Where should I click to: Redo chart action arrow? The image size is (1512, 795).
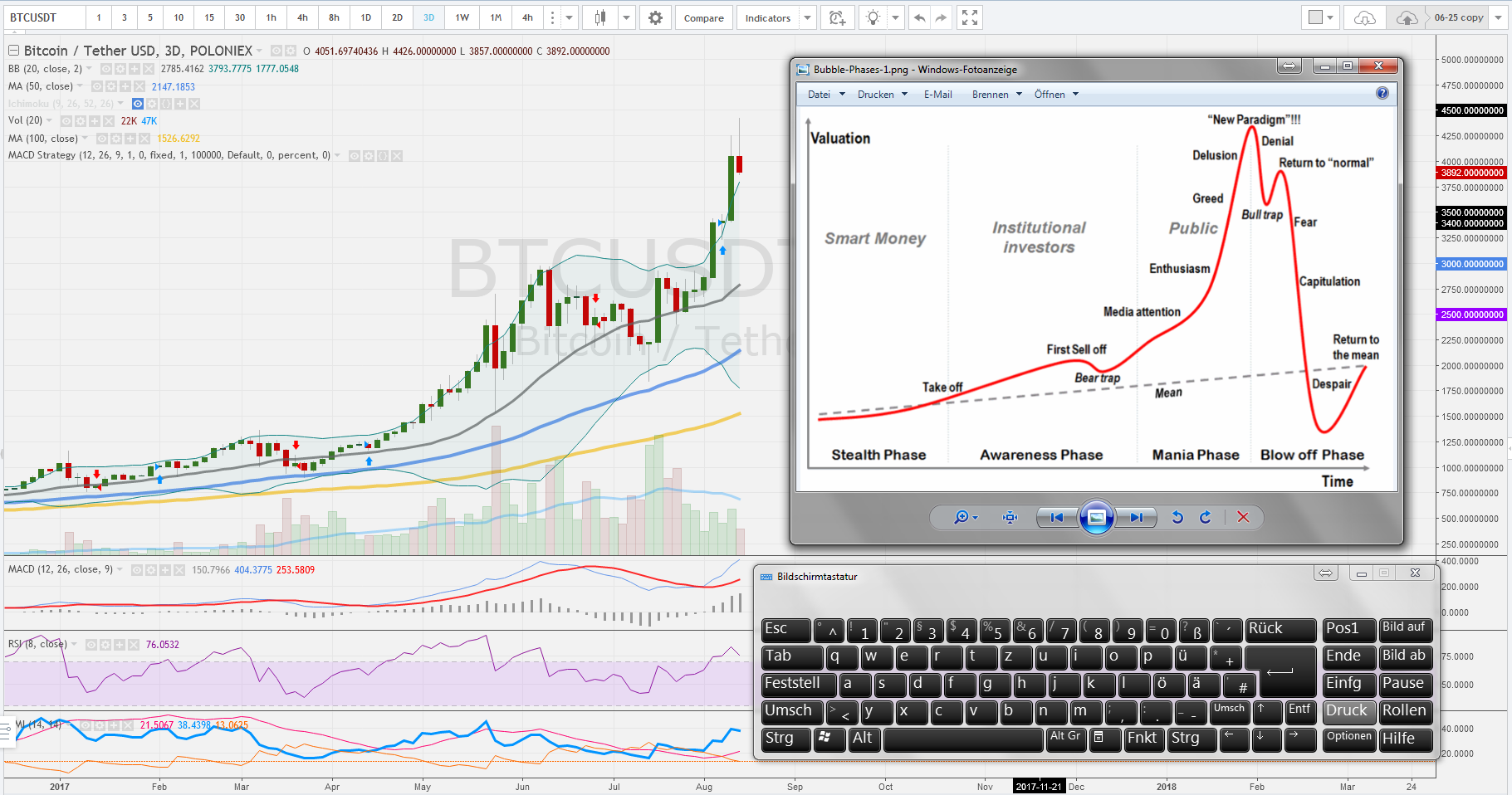coord(941,17)
